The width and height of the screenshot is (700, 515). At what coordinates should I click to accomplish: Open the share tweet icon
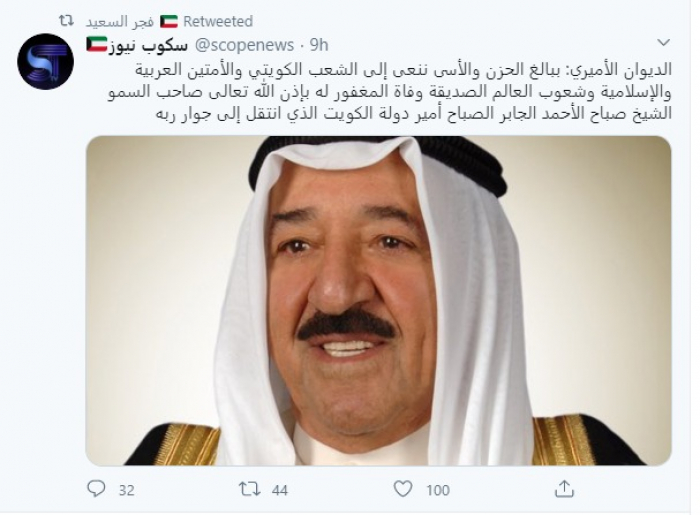564,489
